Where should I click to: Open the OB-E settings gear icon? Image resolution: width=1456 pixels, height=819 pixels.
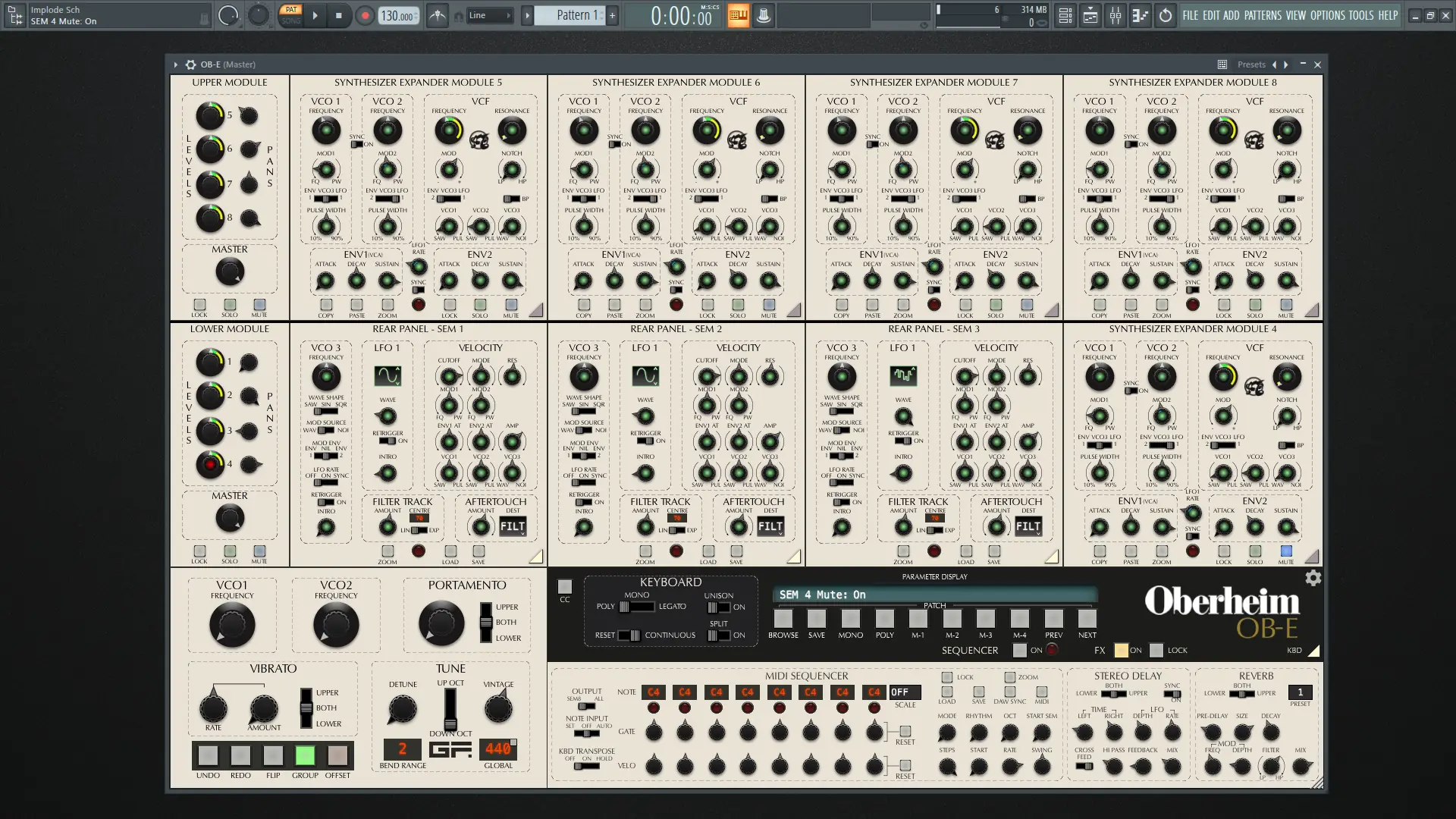(1313, 578)
